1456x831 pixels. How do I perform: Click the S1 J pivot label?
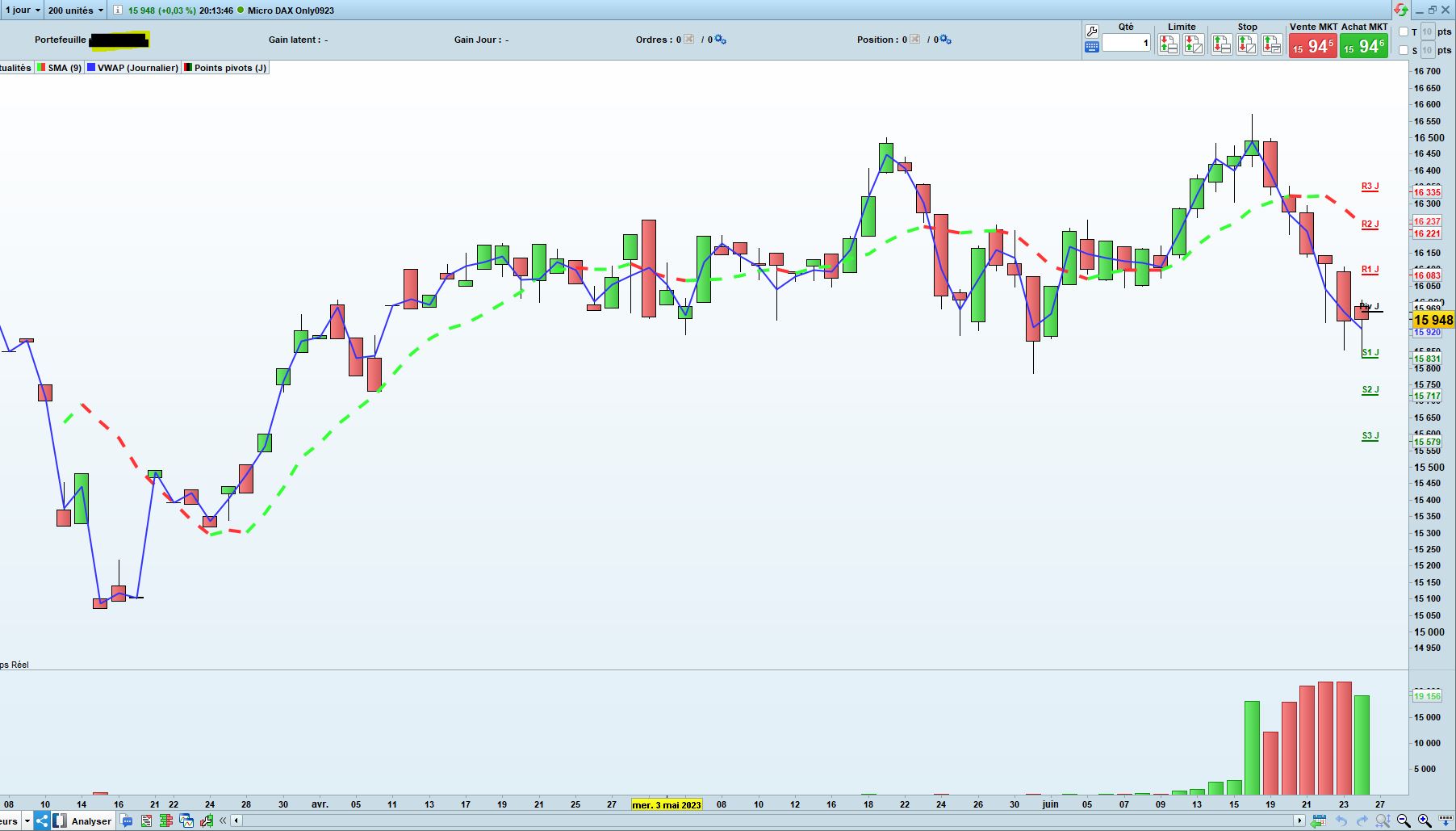click(1370, 353)
